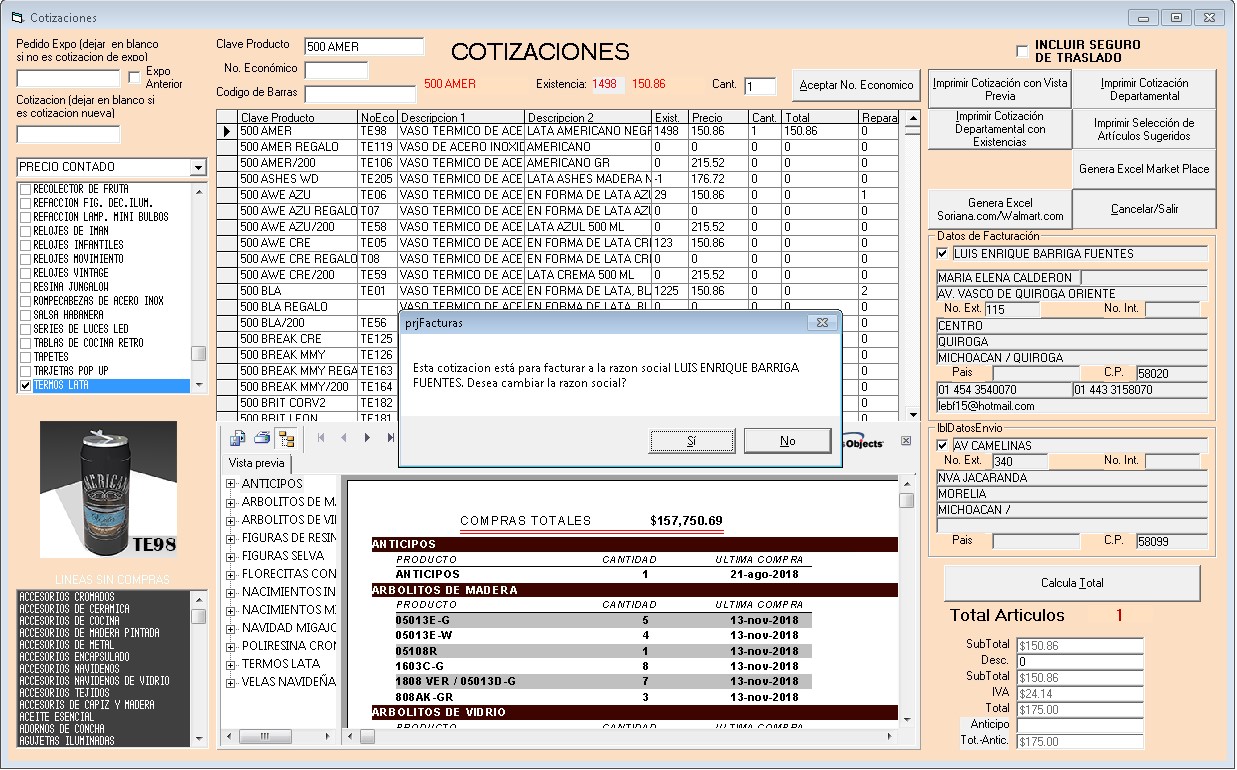Check the Expo Anterior checkbox

coord(135,78)
